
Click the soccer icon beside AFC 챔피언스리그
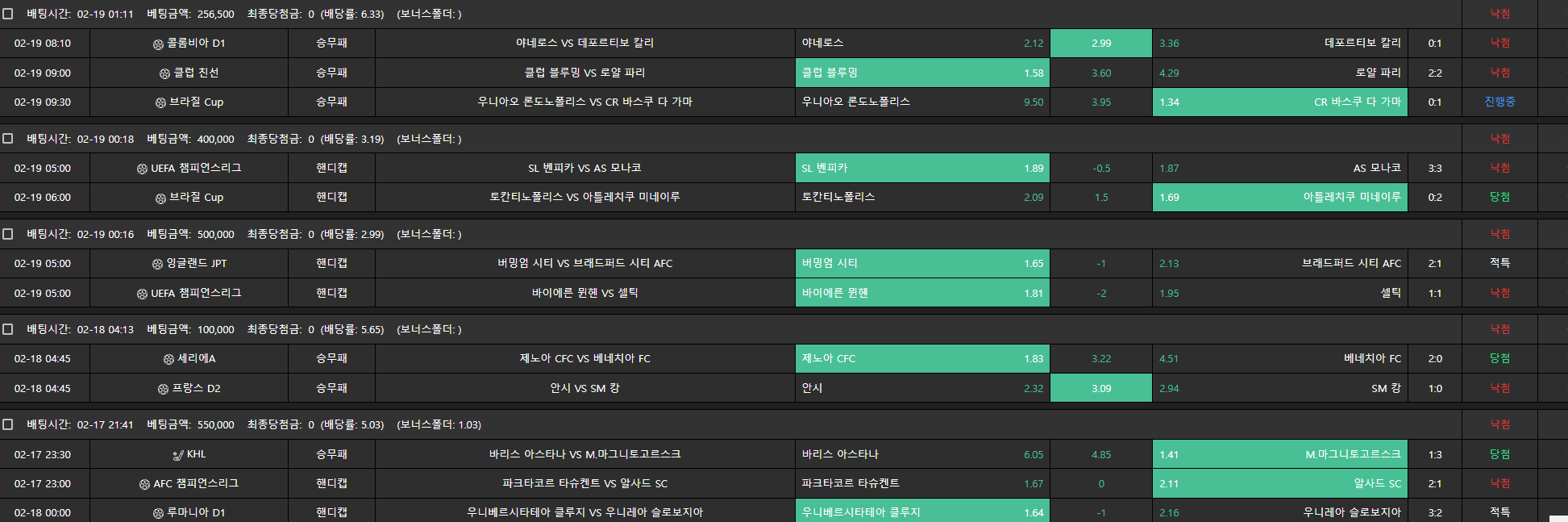pos(144,484)
